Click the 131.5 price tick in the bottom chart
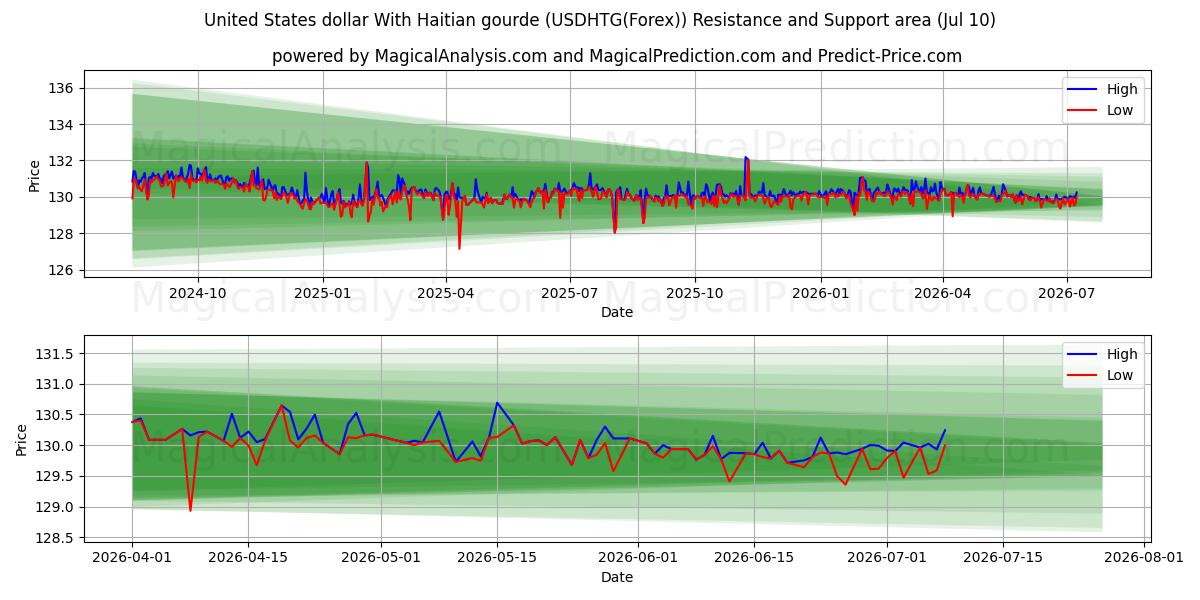This screenshot has height=600, width=1200. coord(56,354)
